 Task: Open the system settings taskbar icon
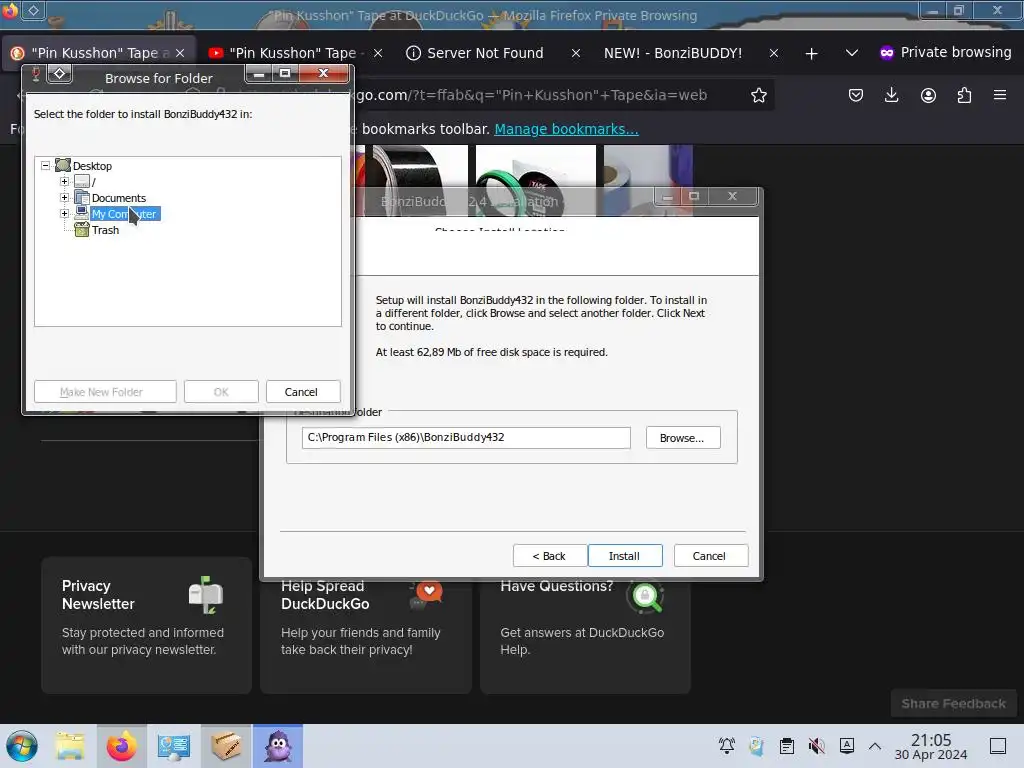click(x=174, y=746)
